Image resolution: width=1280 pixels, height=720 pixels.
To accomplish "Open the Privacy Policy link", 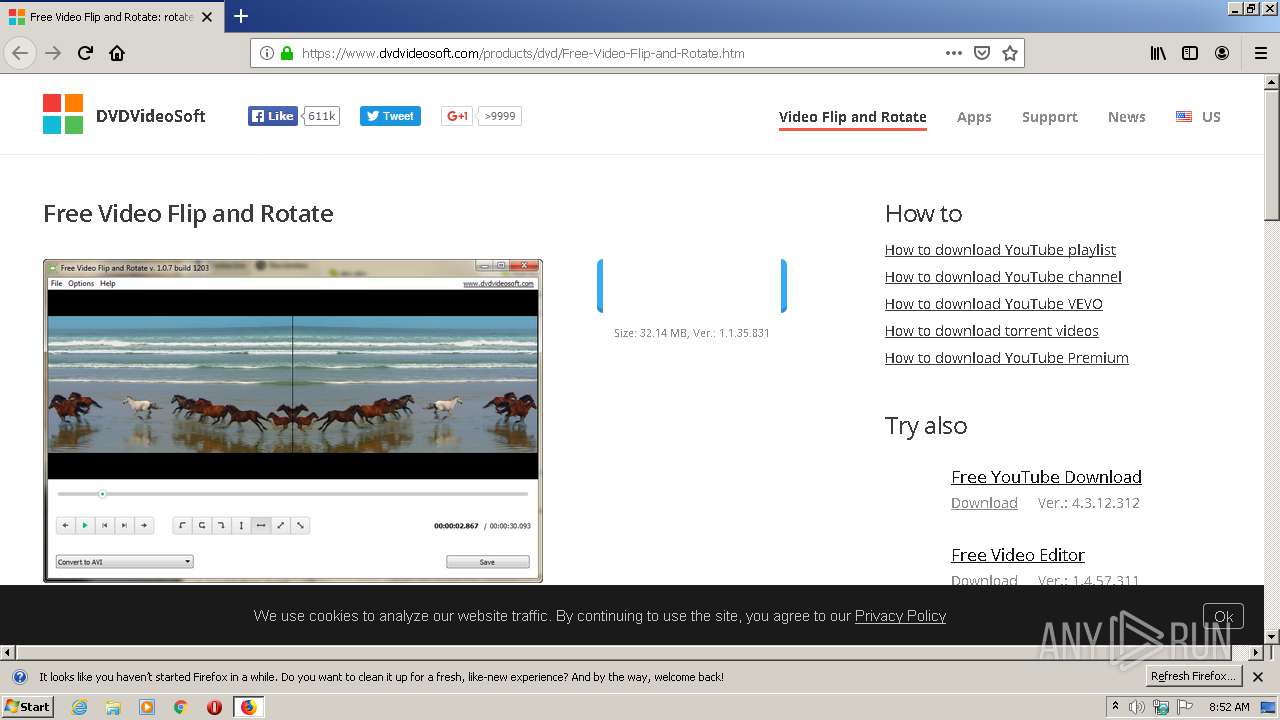I will click(x=900, y=616).
